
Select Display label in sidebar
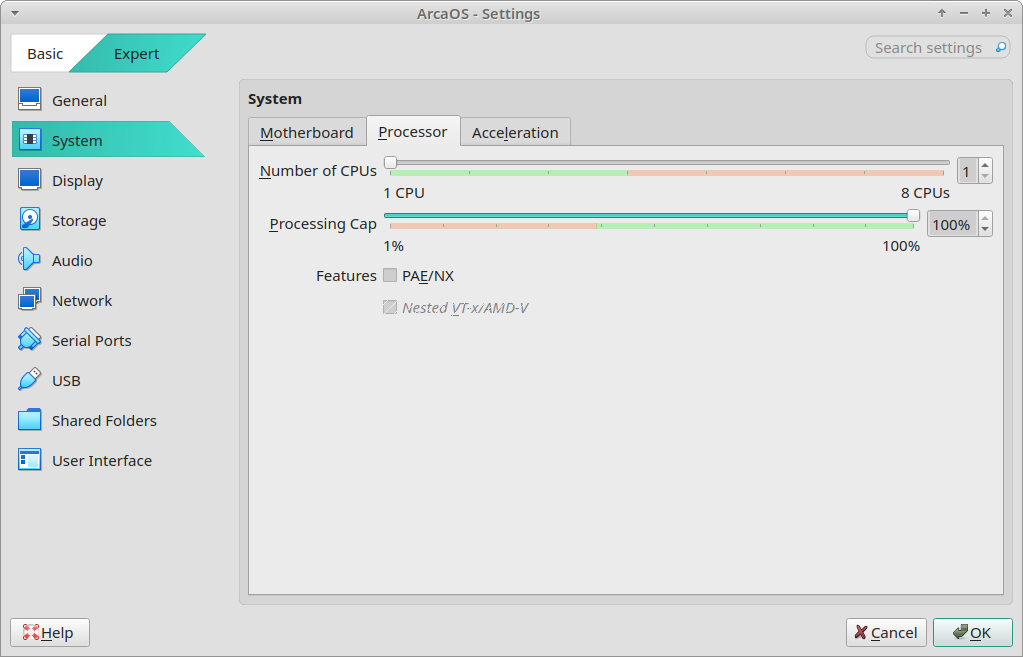point(78,181)
